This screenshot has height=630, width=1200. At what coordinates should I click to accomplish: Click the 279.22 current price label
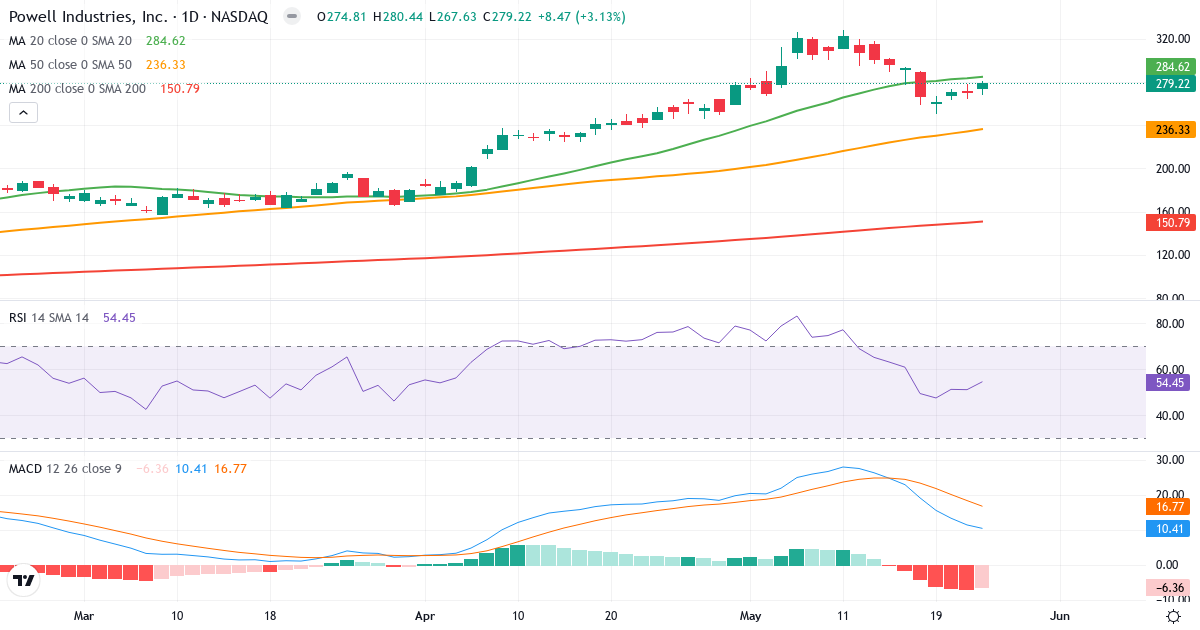(1170, 83)
